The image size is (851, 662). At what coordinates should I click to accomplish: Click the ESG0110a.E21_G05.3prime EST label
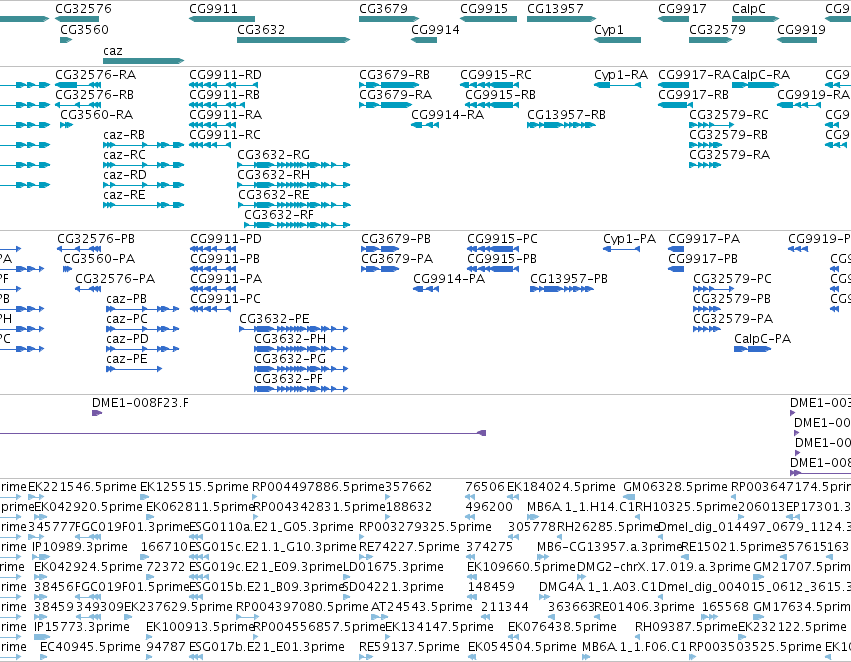(271, 527)
